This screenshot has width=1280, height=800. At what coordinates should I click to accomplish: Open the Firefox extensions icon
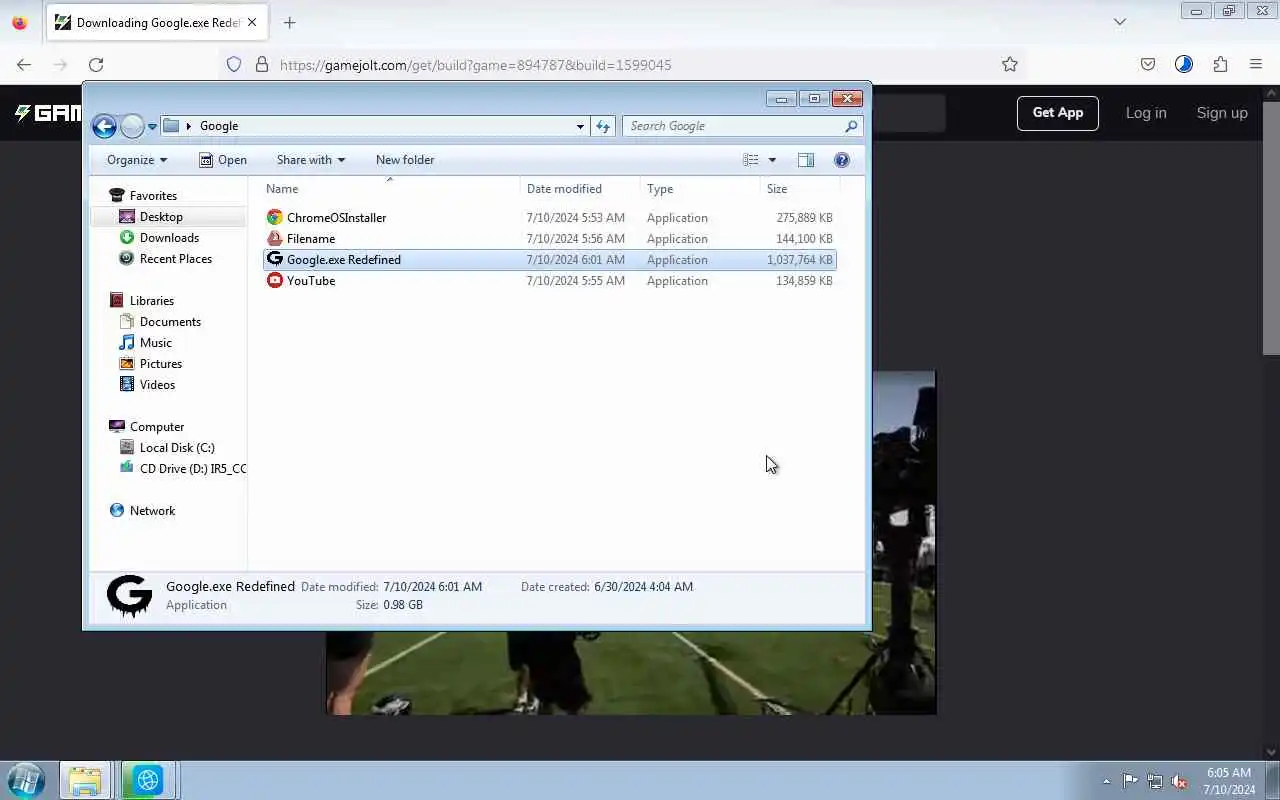(x=1220, y=64)
